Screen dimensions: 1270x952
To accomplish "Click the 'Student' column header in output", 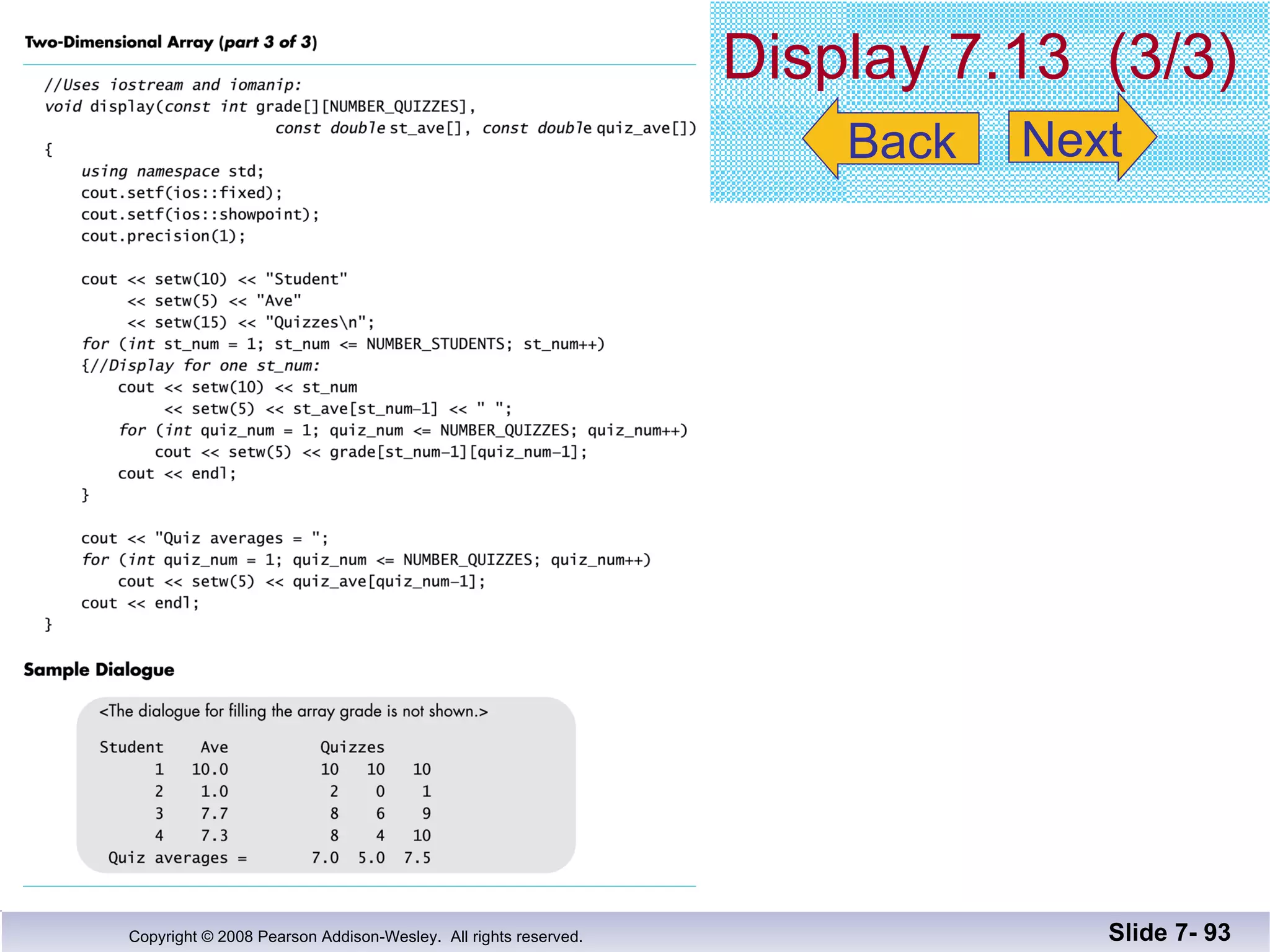I will coord(131,747).
